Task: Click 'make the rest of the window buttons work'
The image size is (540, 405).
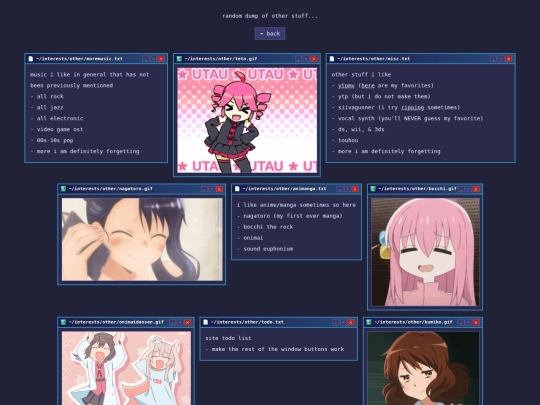Action: pos(275,349)
